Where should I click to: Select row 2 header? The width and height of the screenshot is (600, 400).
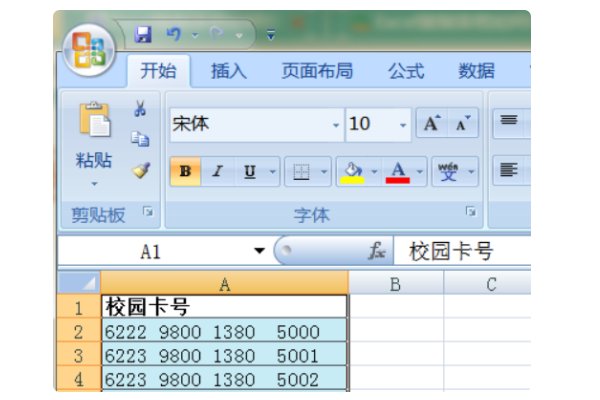79,331
